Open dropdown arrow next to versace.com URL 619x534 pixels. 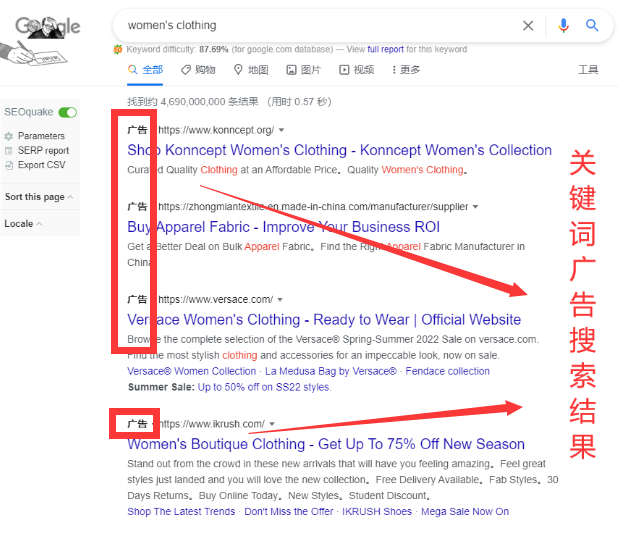coord(280,300)
